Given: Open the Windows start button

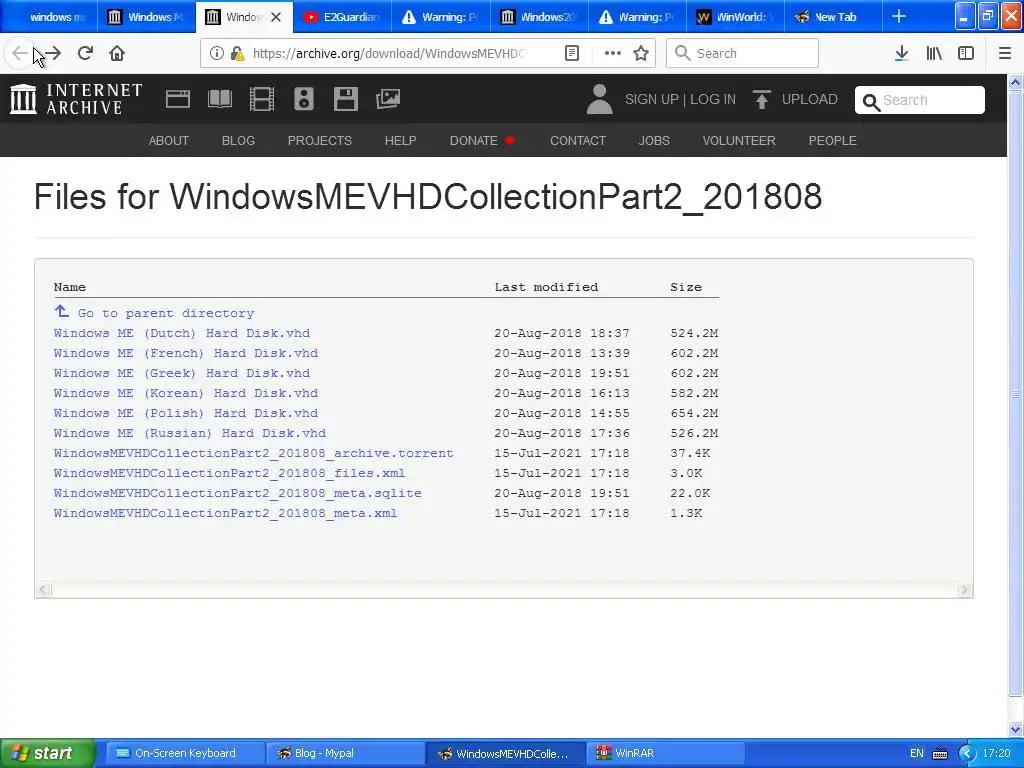Looking at the screenshot, I should [x=48, y=754].
